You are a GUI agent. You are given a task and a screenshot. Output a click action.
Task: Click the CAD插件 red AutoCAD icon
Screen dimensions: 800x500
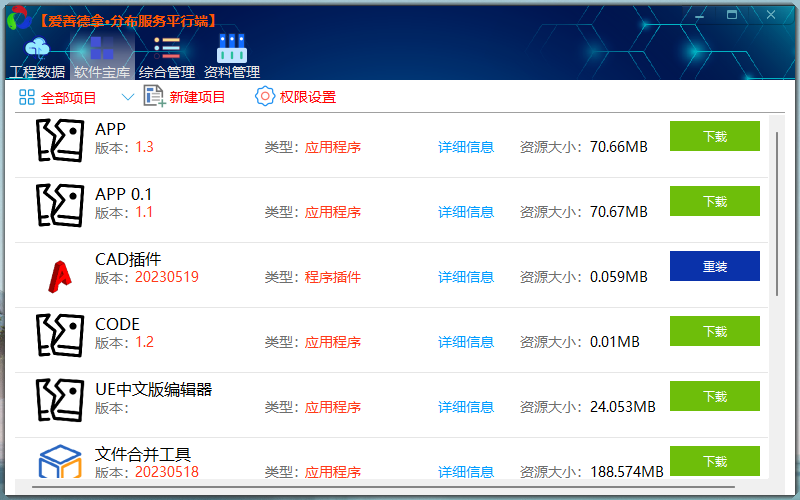(59, 274)
